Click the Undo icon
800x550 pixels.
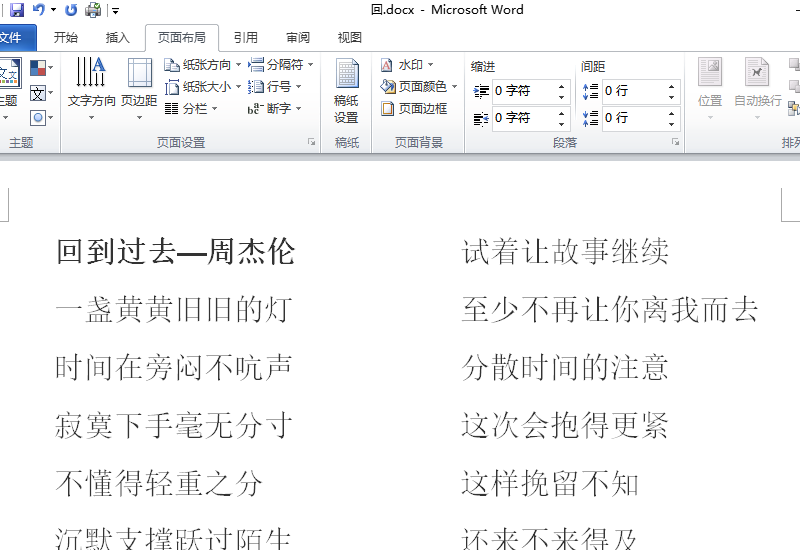point(38,10)
